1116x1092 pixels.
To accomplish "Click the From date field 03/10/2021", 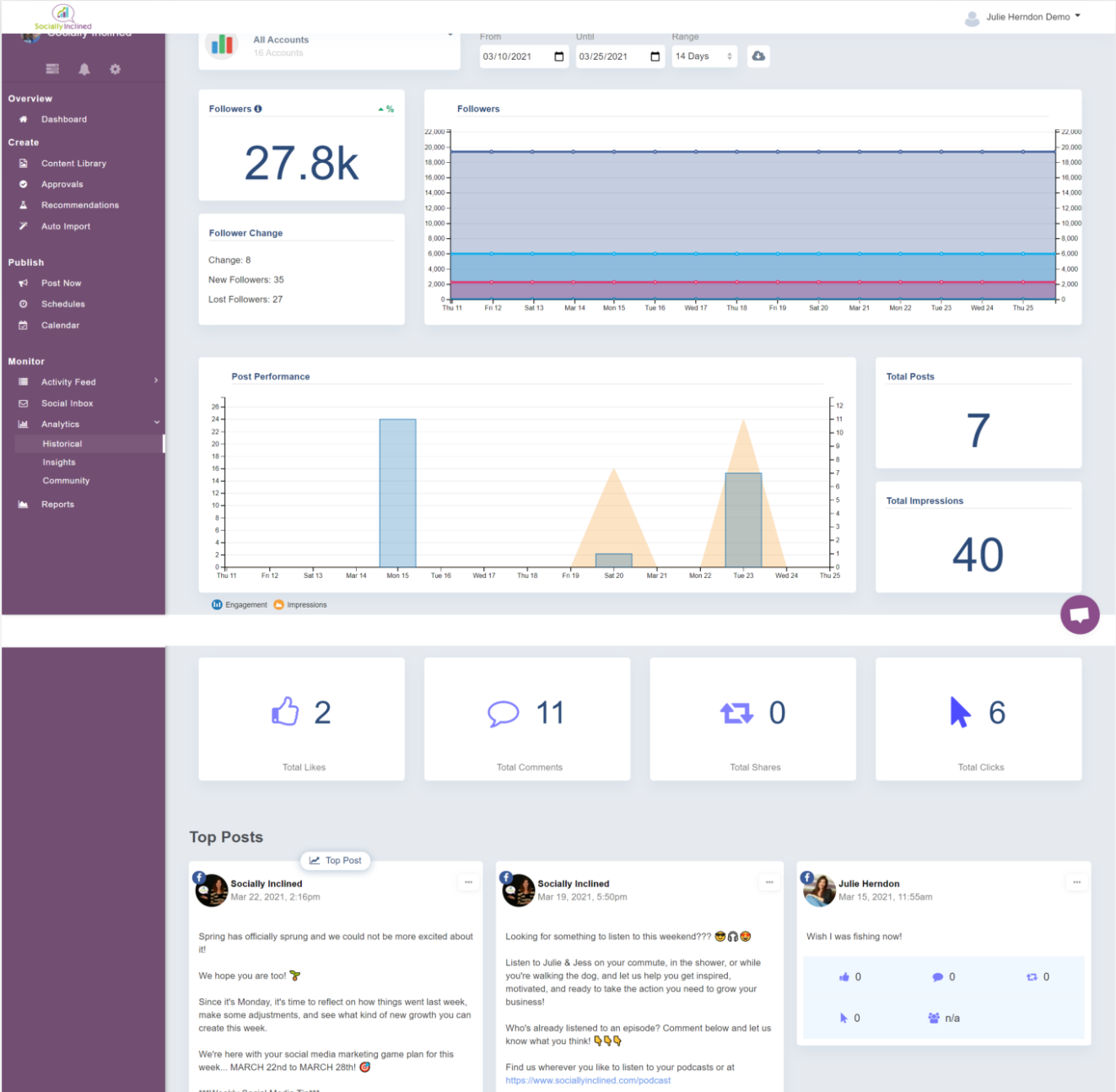I will [x=524, y=57].
